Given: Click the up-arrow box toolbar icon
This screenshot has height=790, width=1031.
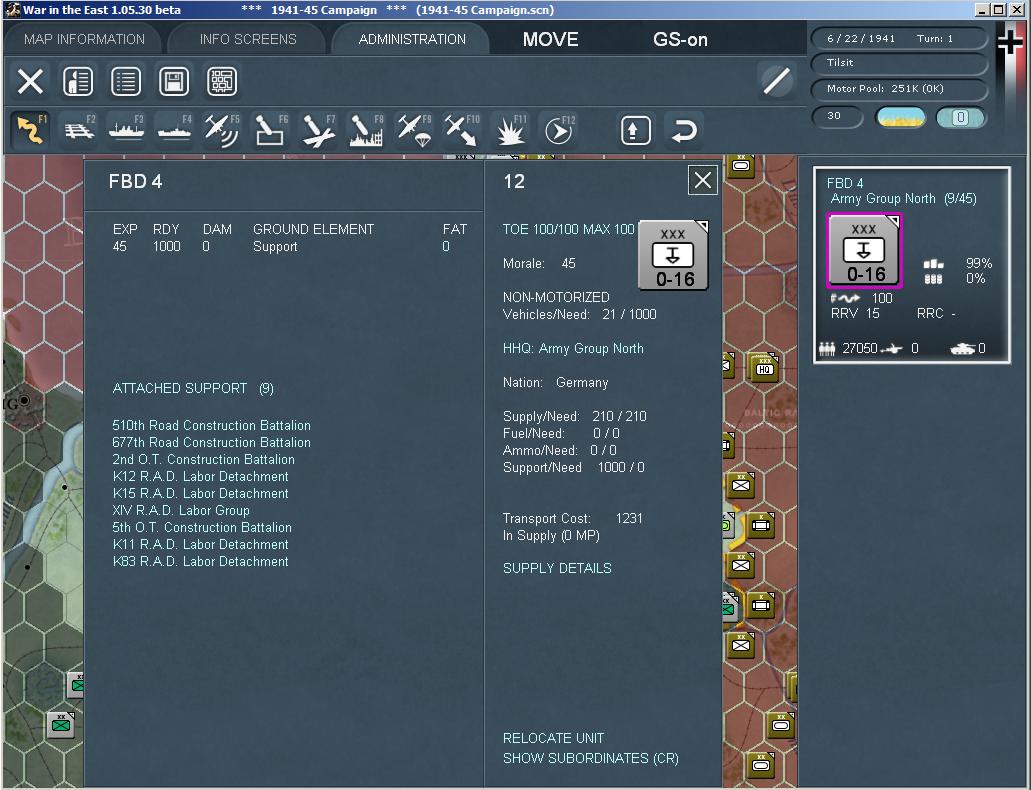Looking at the screenshot, I should [x=635, y=130].
